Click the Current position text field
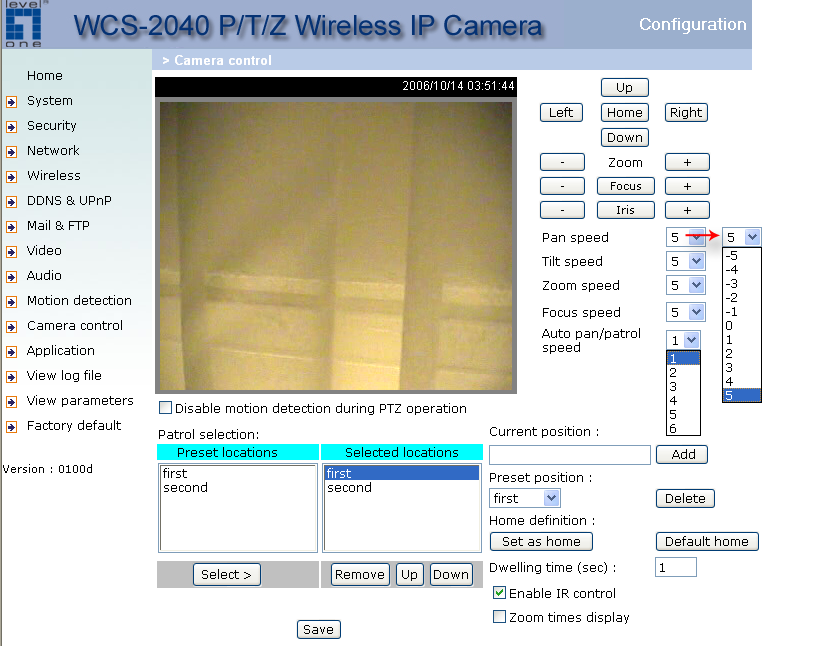This screenshot has width=834, height=646. [x=570, y=455]
